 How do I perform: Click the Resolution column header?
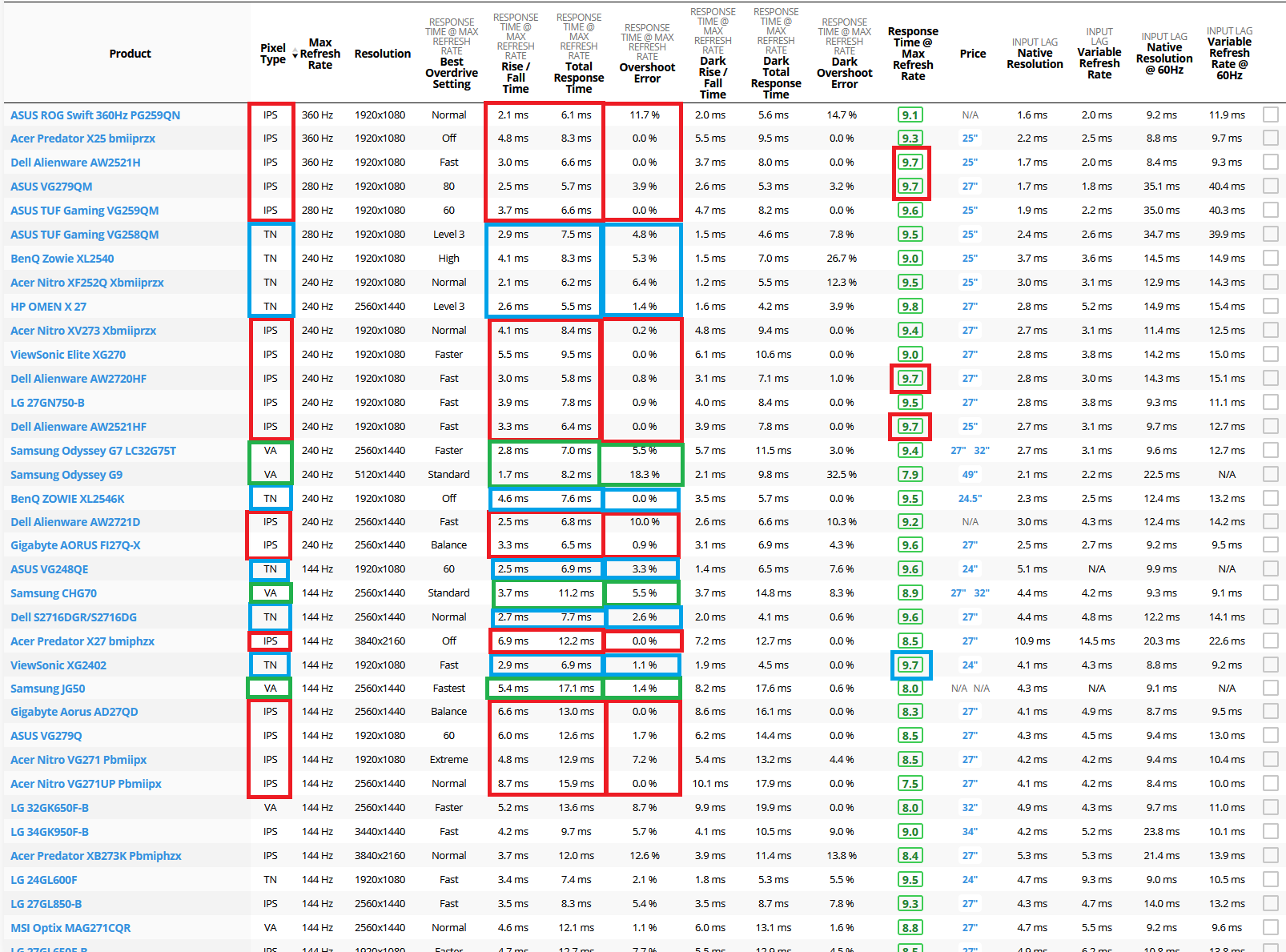click(382, 54)
